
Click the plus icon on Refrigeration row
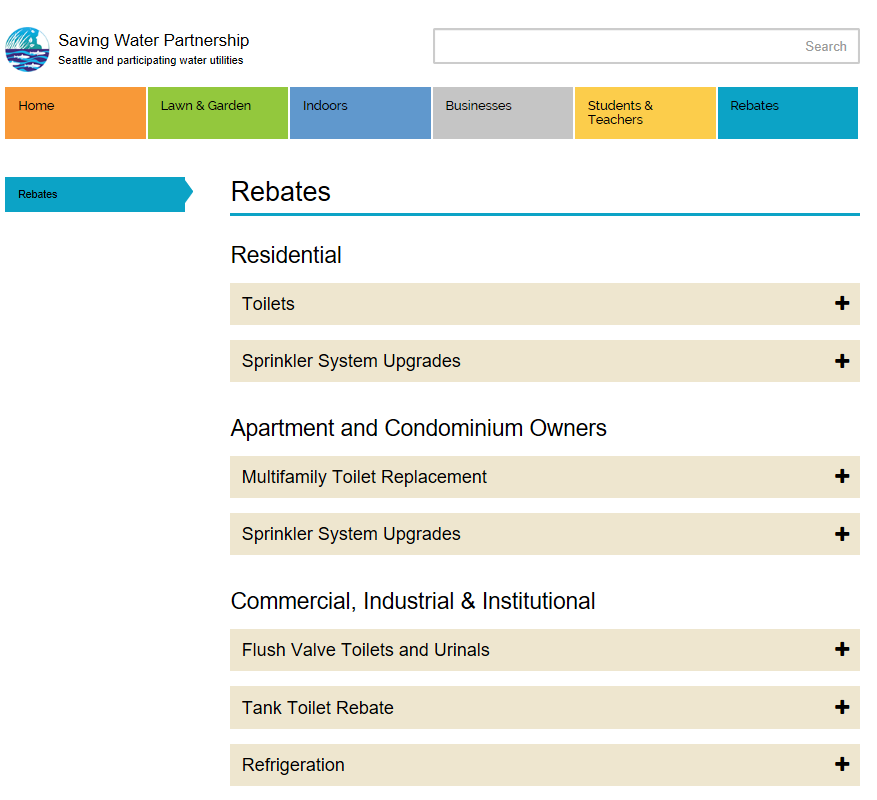[842, 765]
